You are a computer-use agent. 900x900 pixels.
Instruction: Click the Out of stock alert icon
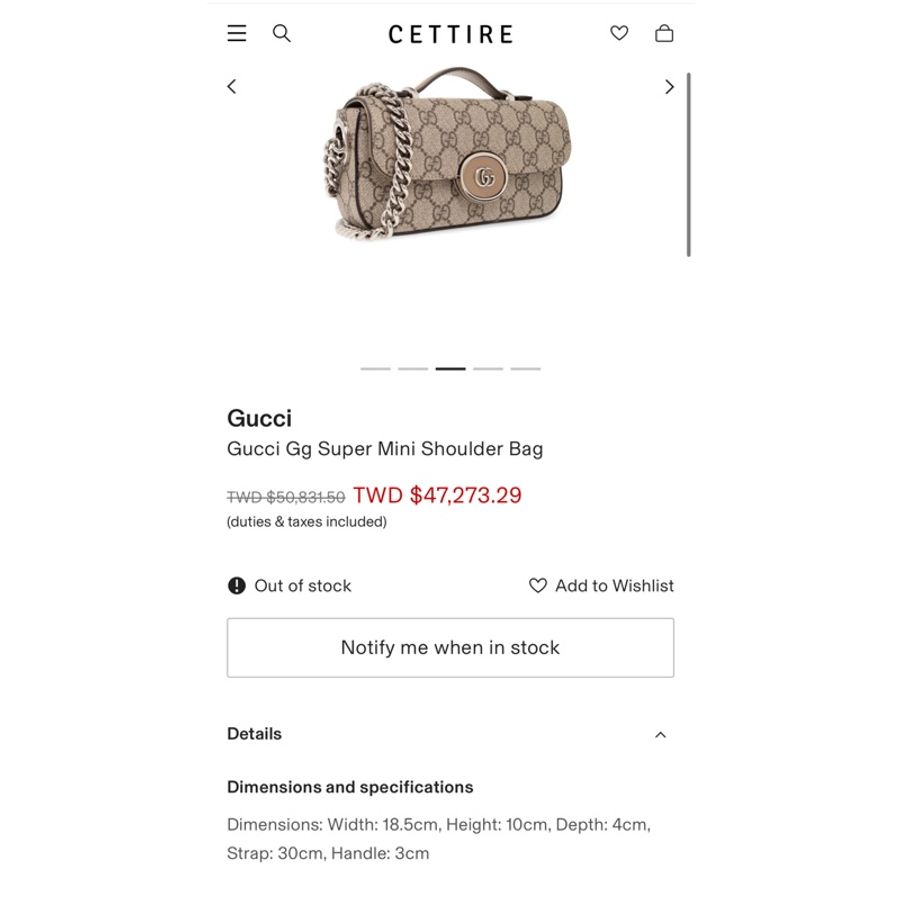(236, 585)
